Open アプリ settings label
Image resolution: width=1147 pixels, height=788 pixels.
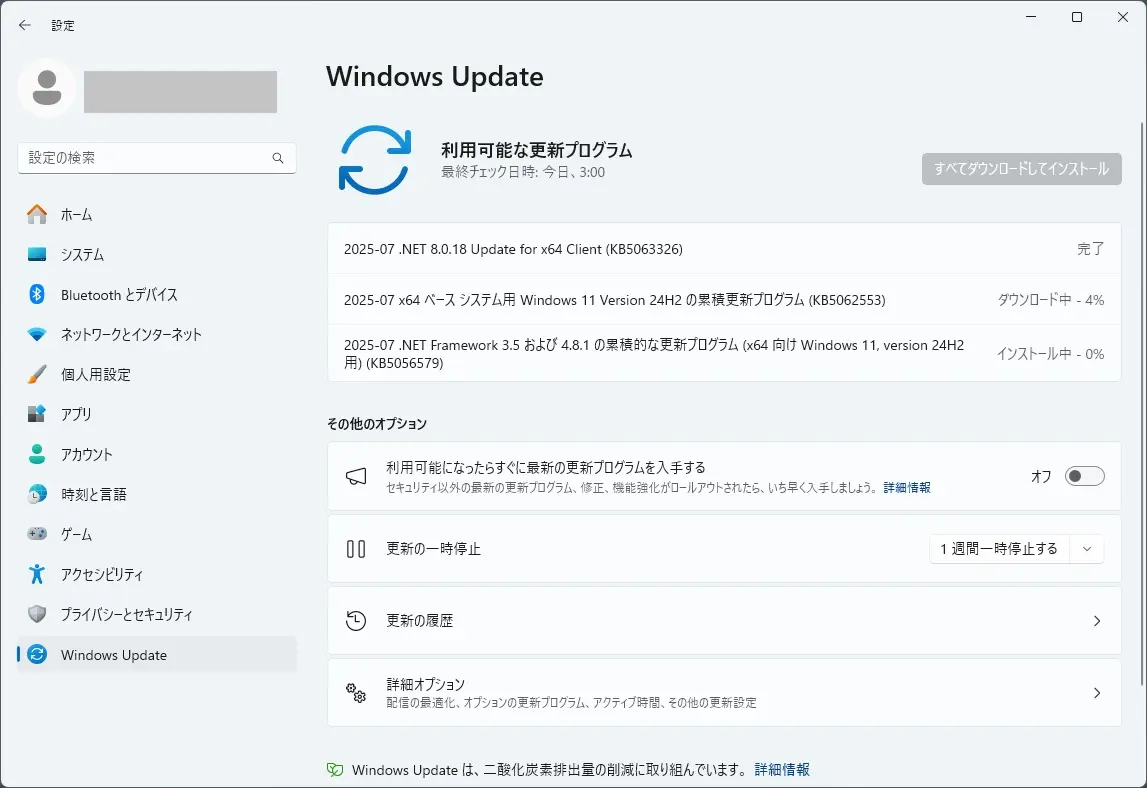[x=76, y=414]
